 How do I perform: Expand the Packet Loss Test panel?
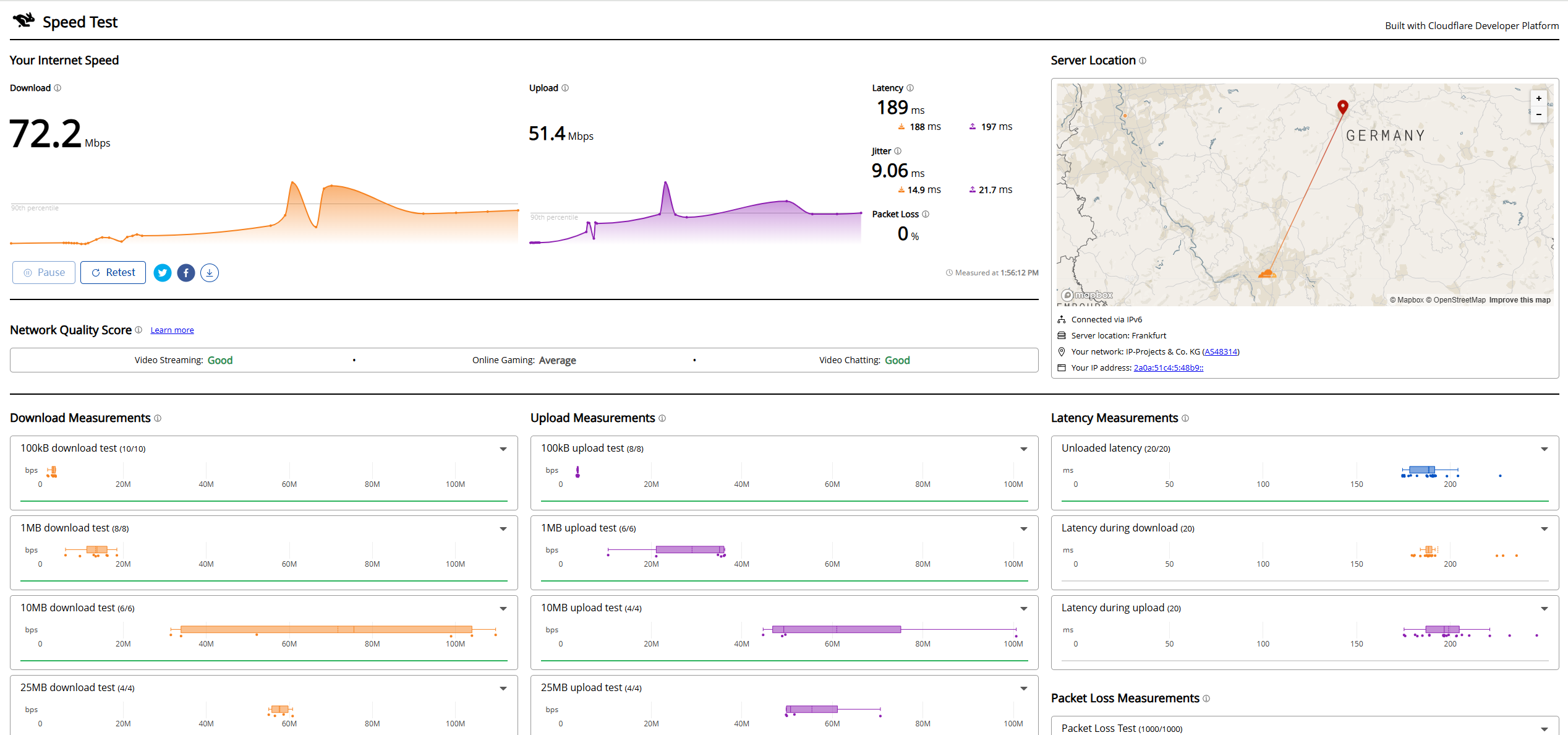pyautogui.click(x=1545, y=729)
